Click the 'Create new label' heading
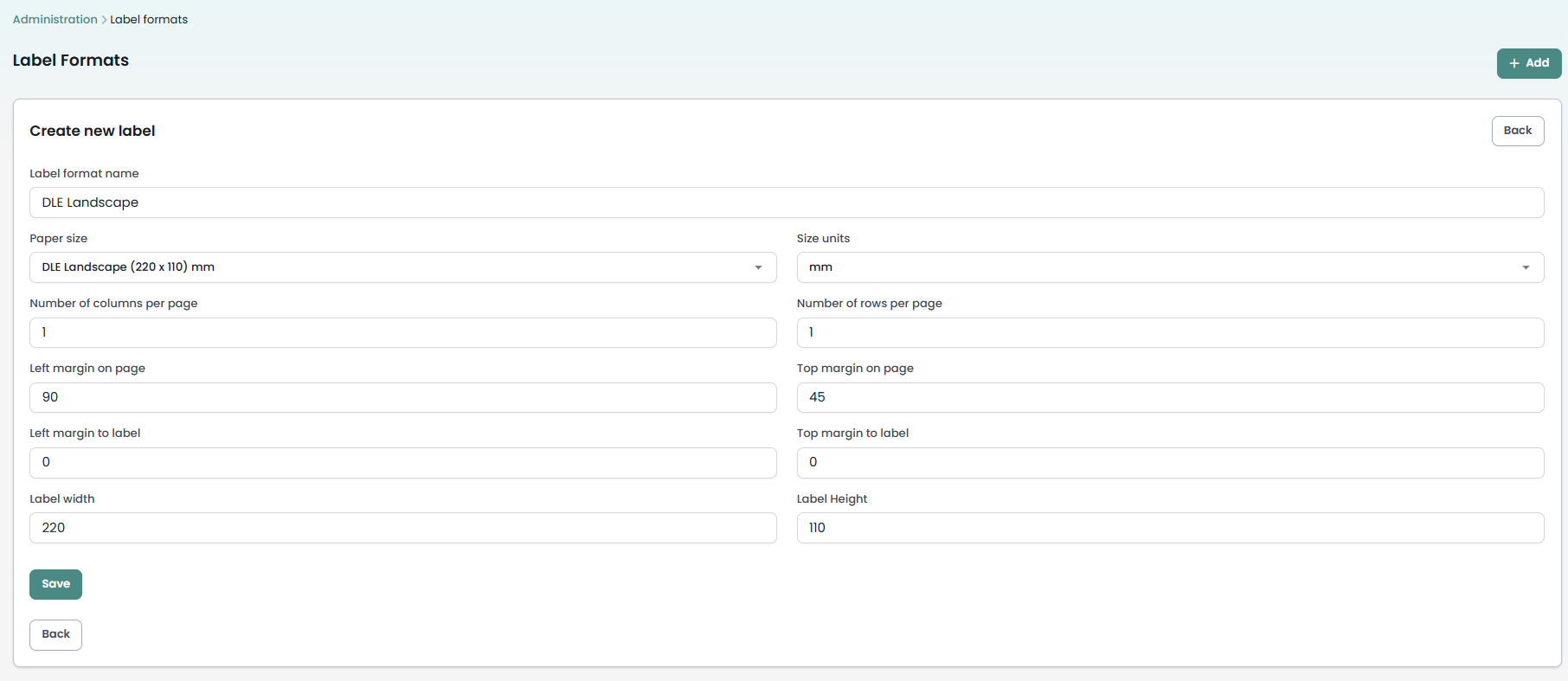The width and height of the screenshot is (1568, 681). click(93, 131)
